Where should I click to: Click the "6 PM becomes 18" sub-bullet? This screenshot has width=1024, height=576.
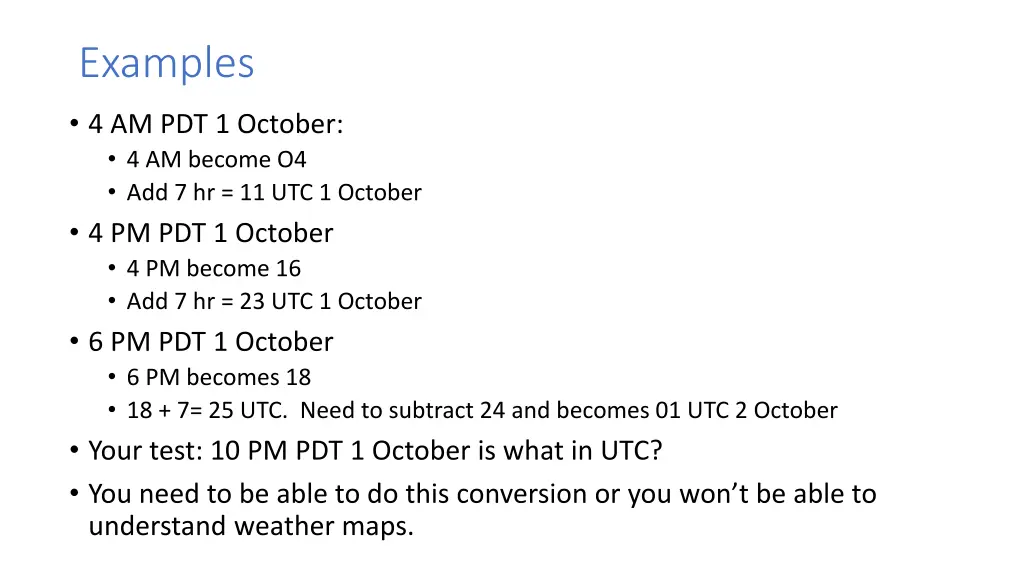[x=219, y=377]
